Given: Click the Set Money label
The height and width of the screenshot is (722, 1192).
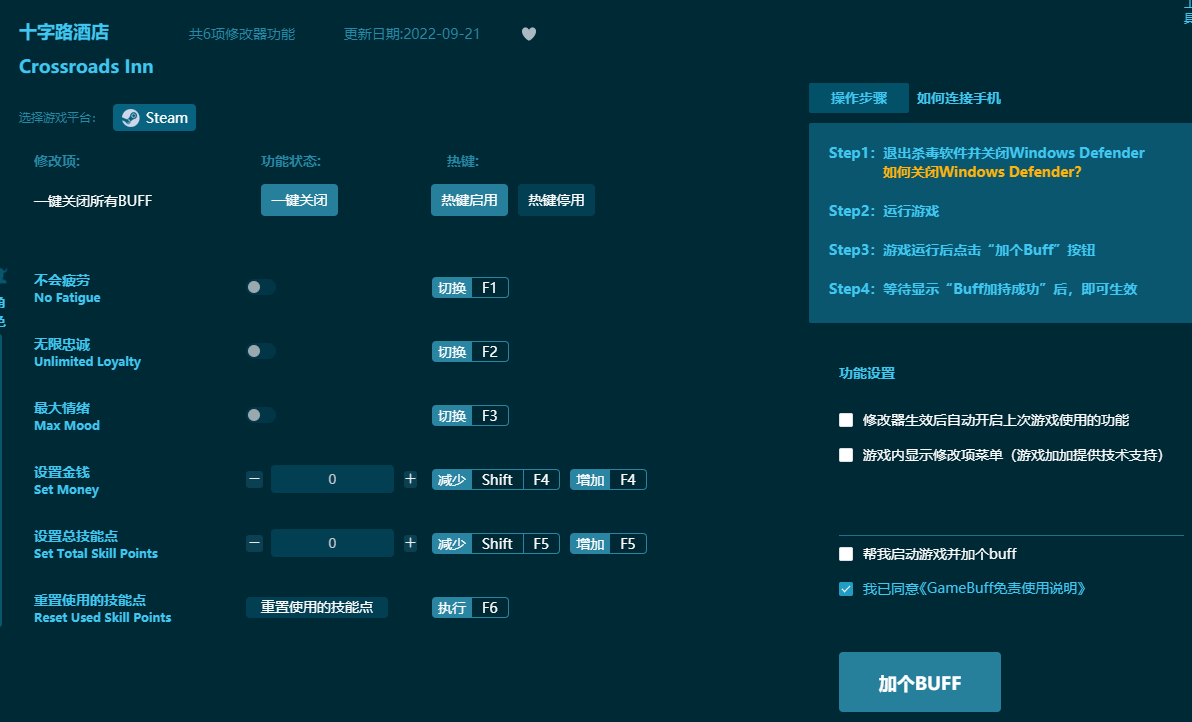Looking at the screenshot, I should (66, 489).
